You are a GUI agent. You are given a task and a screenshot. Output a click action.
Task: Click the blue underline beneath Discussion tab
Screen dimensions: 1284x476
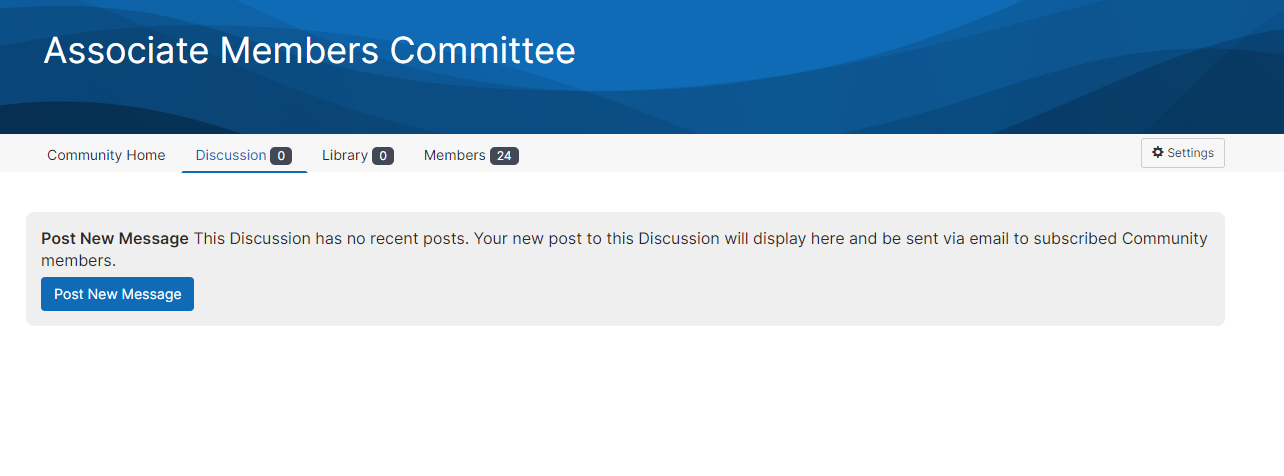(x=244, y=171)
